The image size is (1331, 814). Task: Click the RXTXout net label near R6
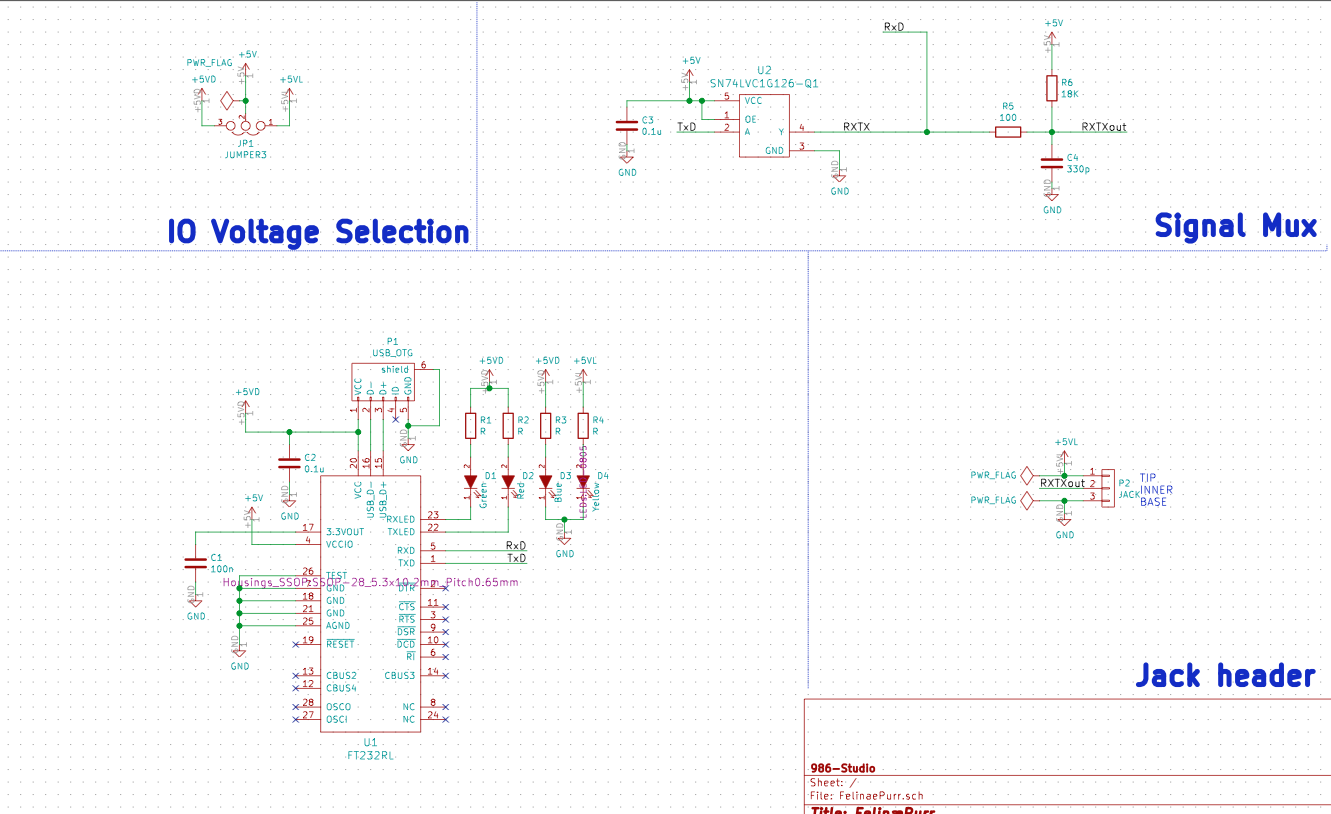[x=1103, y=127]
